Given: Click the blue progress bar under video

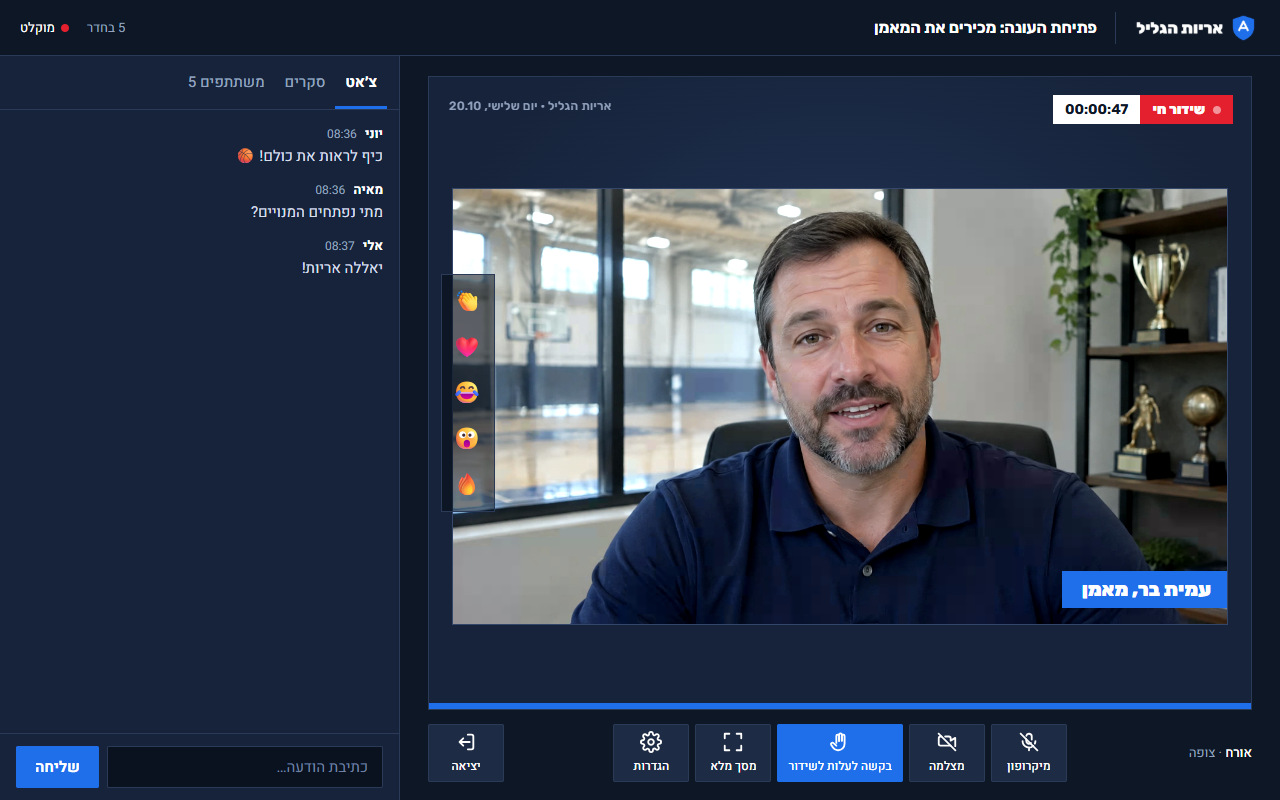Looking at the screenshot, I should [840, 706].
